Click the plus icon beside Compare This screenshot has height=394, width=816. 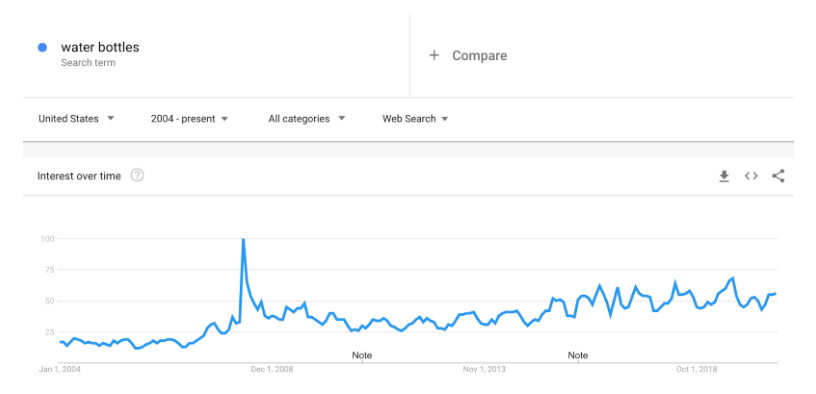click(434, 55)
